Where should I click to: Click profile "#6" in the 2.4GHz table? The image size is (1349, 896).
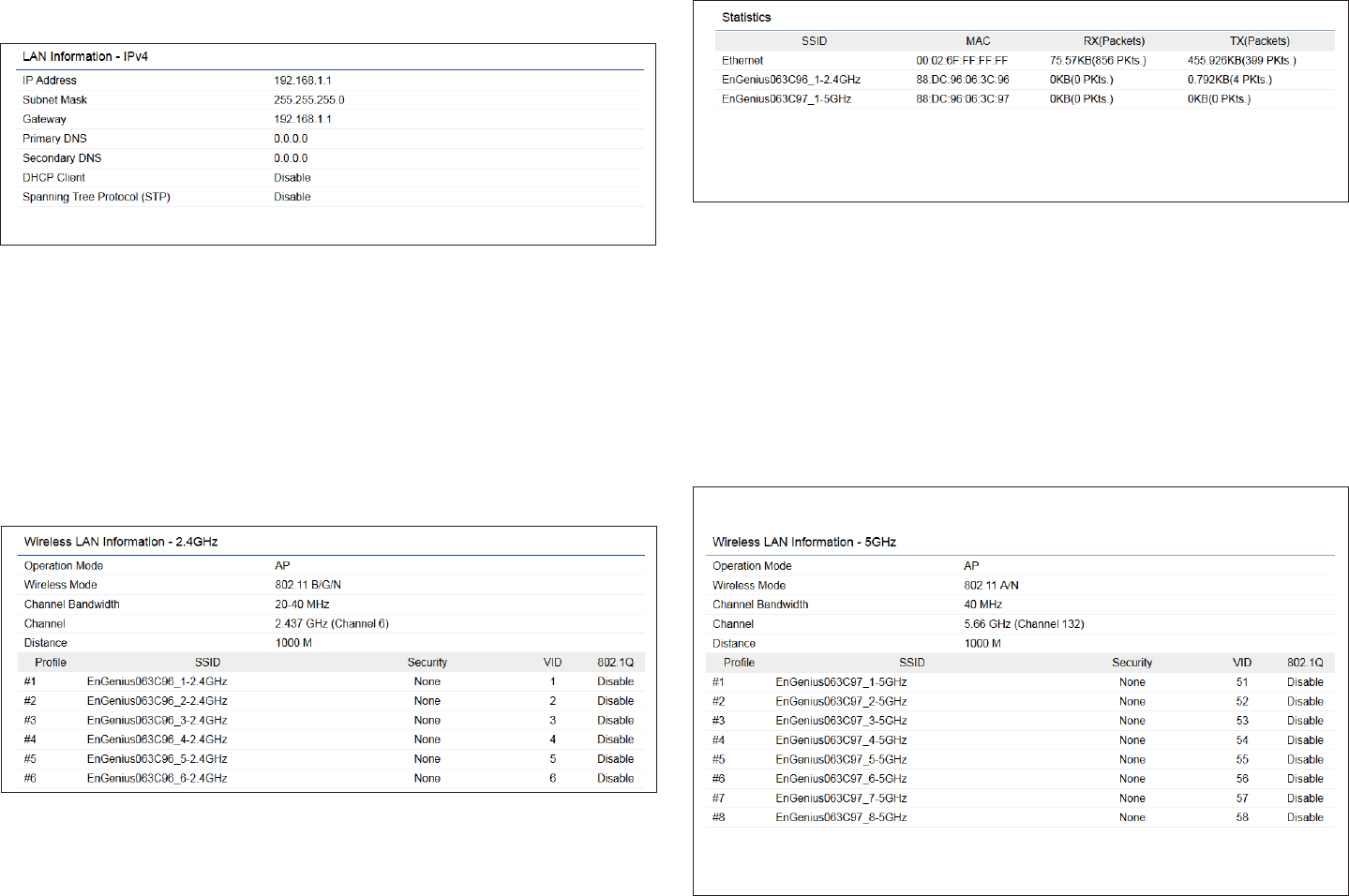[x=30, y=778]
